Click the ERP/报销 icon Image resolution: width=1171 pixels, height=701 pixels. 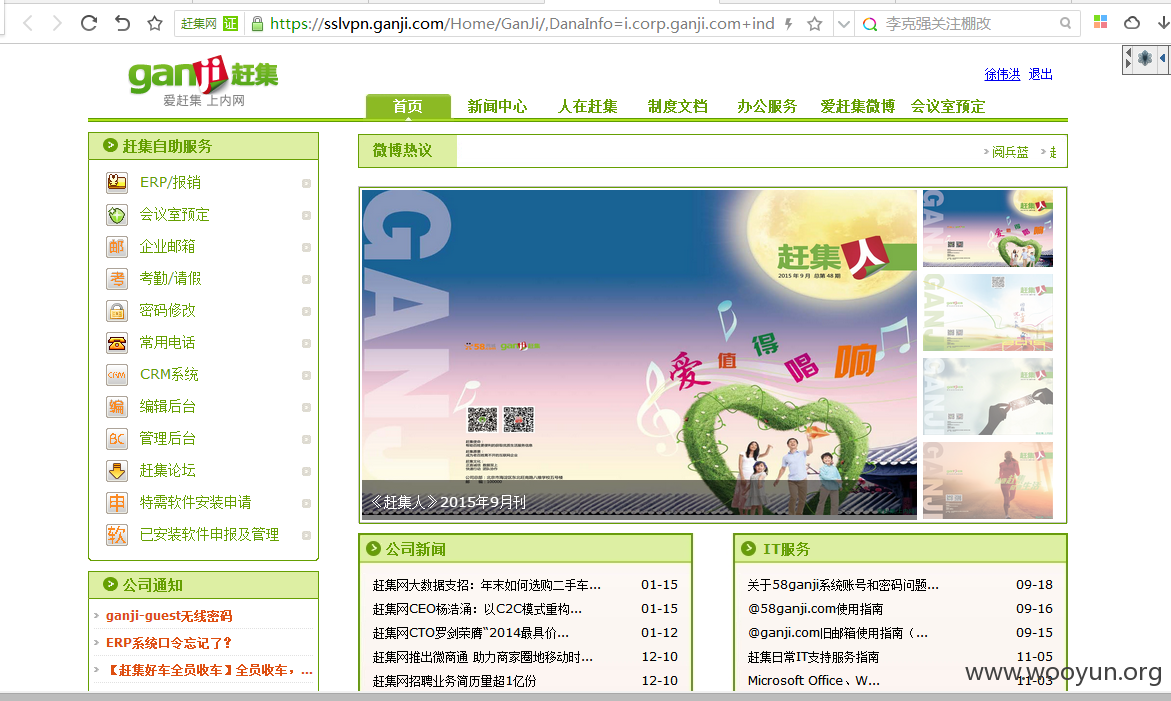click(117, 182)
